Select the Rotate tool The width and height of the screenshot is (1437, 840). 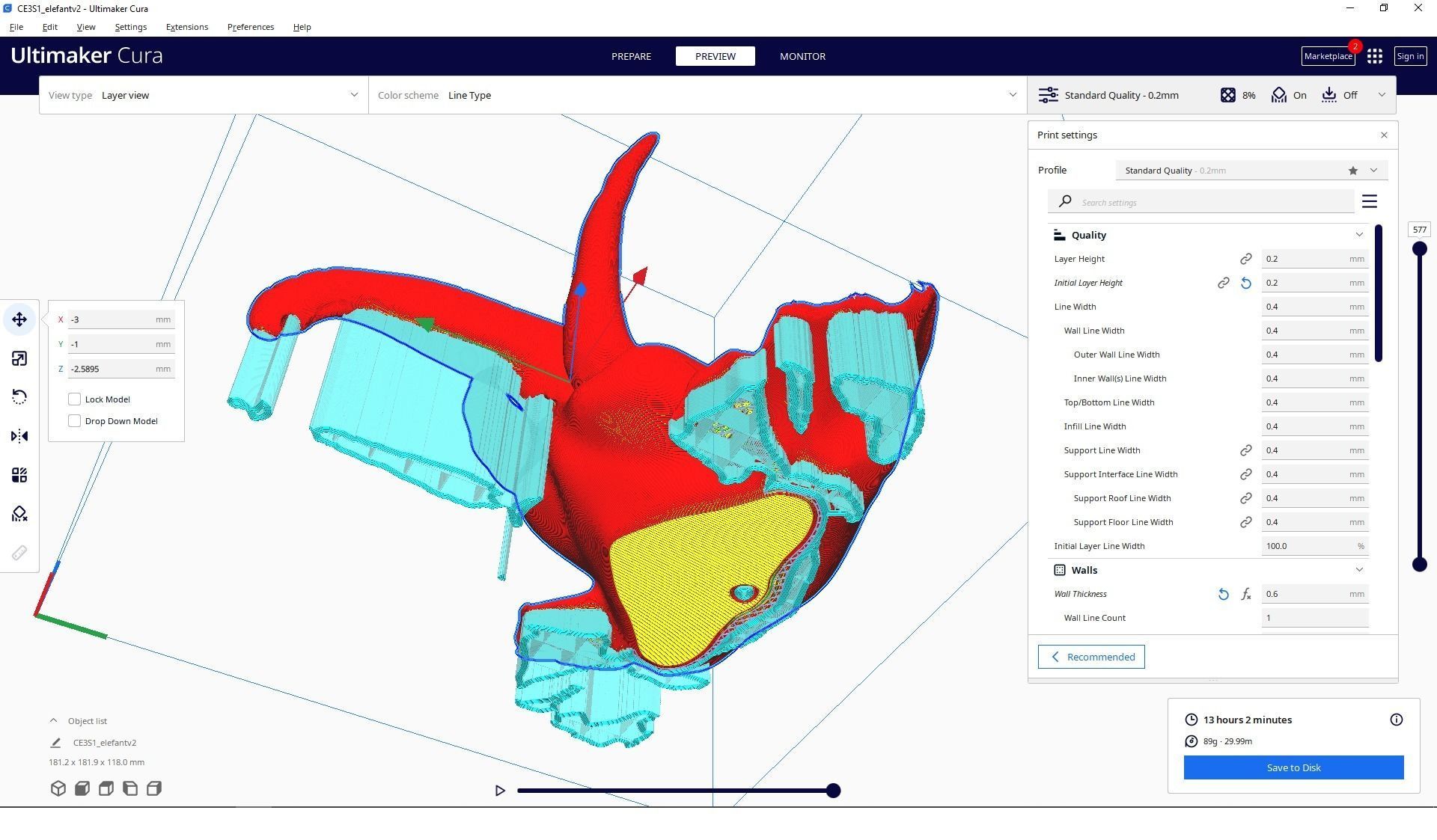[19, 397]
